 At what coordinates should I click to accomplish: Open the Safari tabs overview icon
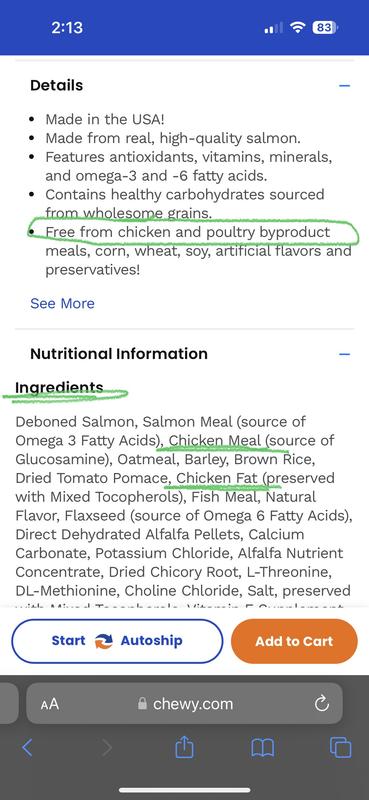340,748
